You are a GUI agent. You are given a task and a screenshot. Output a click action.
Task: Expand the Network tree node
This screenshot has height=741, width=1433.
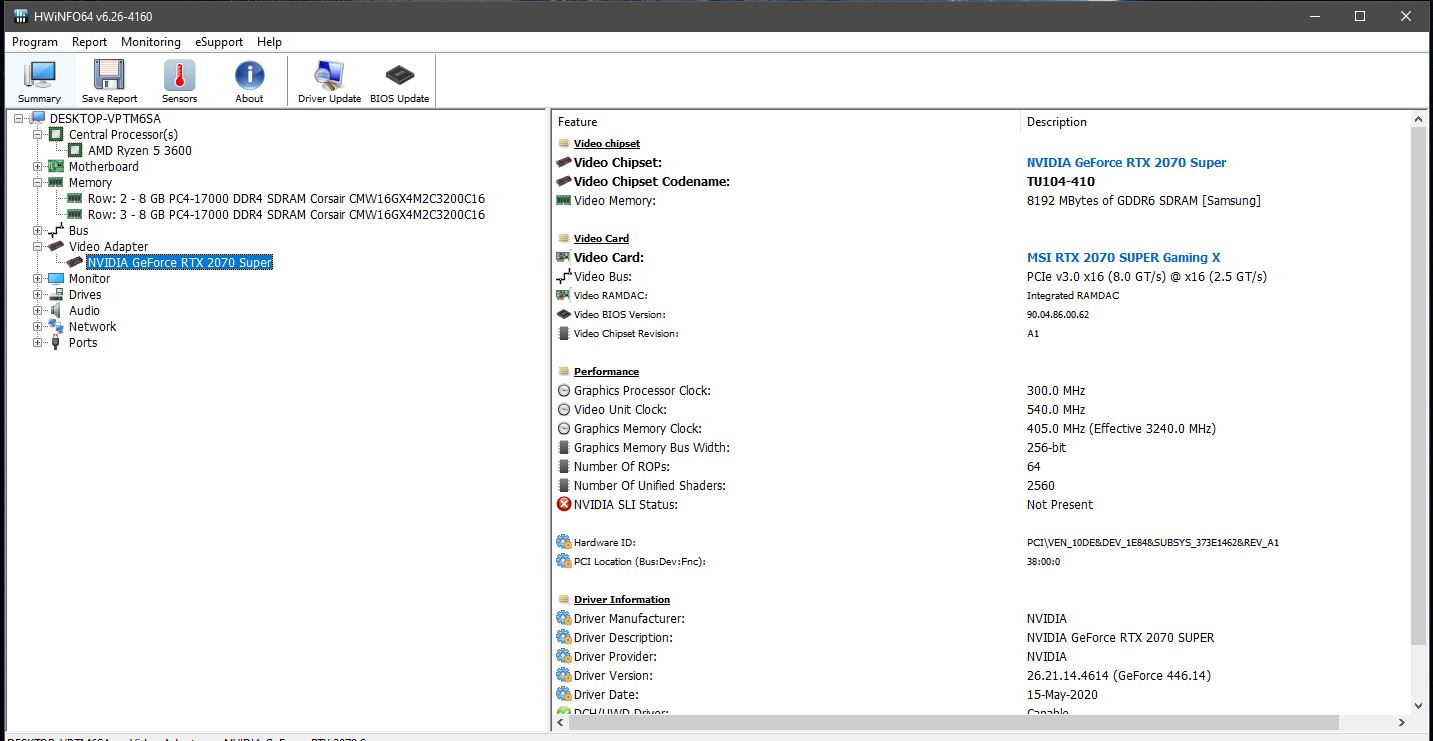pos(38,327)
